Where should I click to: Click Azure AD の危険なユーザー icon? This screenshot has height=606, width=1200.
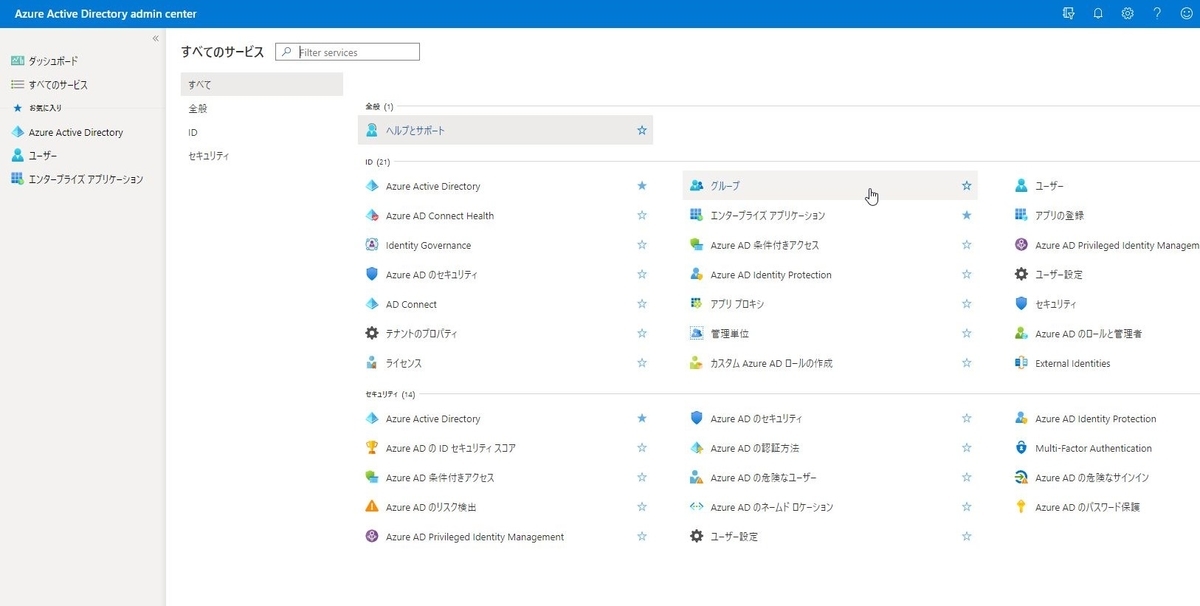(697, 478)
